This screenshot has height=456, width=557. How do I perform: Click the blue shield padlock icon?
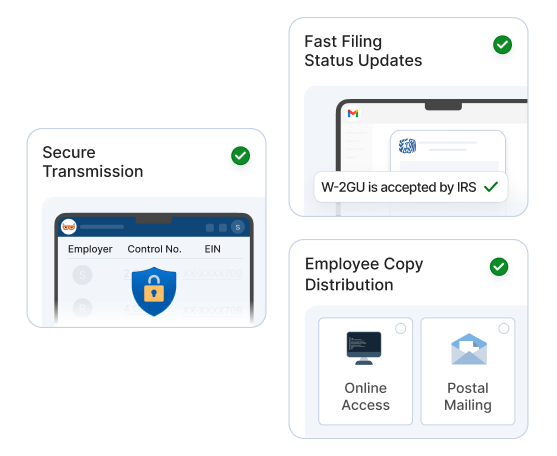(x=154, y=291)
